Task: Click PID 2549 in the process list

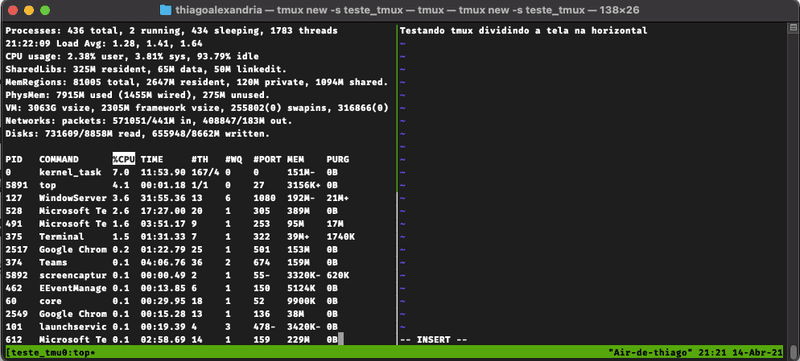Action: point(16,314)
